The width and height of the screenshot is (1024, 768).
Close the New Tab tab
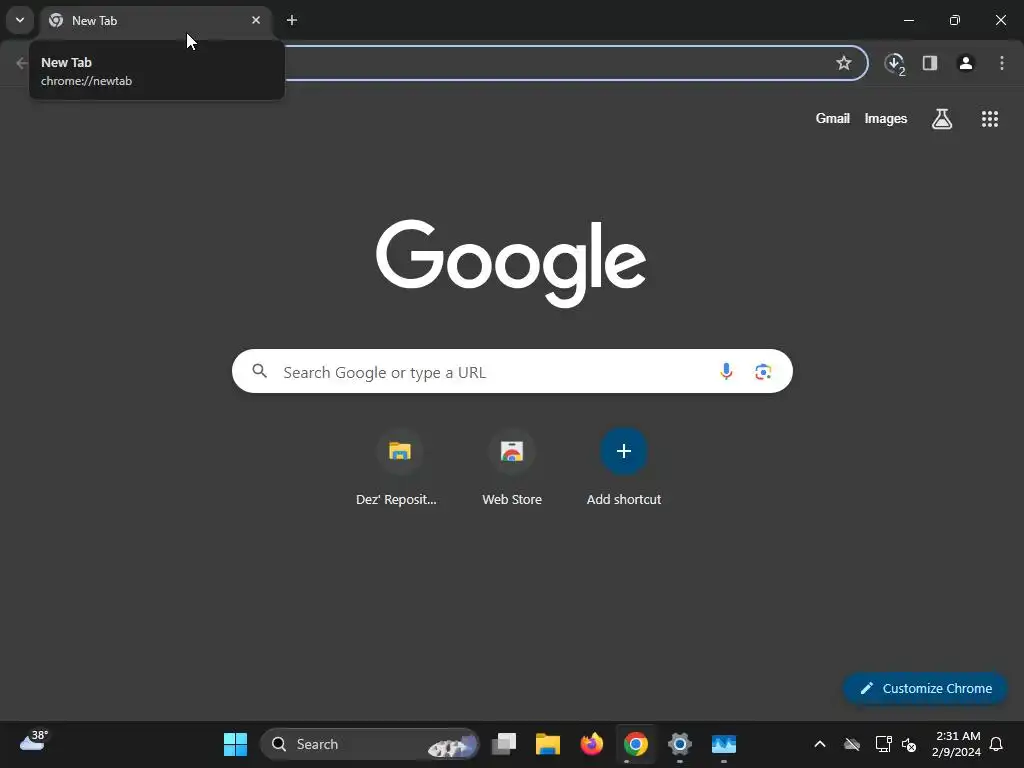pos(256,20)
